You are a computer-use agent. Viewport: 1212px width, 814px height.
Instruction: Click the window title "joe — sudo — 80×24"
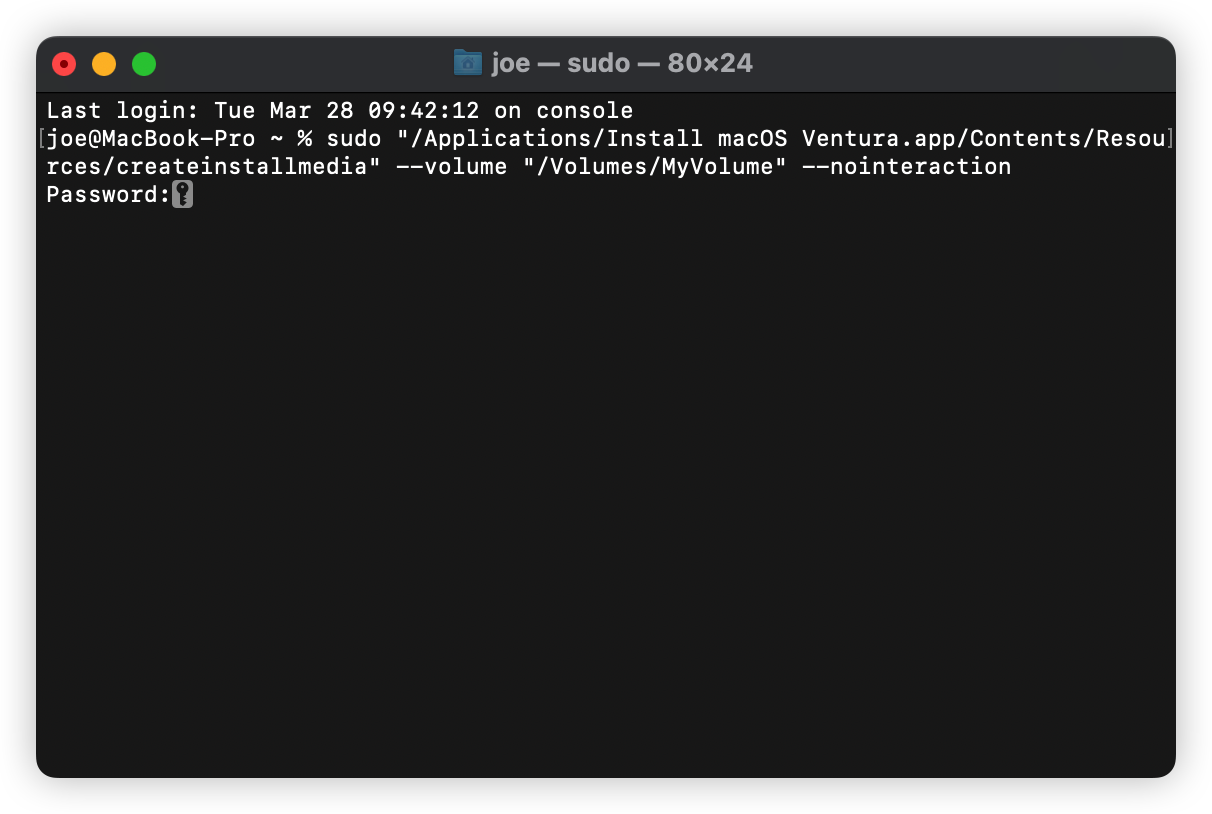point(622,63)
